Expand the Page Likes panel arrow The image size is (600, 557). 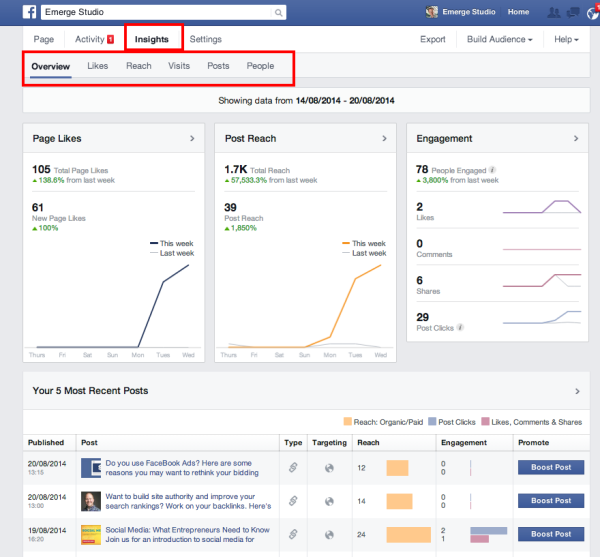point(192,139)
